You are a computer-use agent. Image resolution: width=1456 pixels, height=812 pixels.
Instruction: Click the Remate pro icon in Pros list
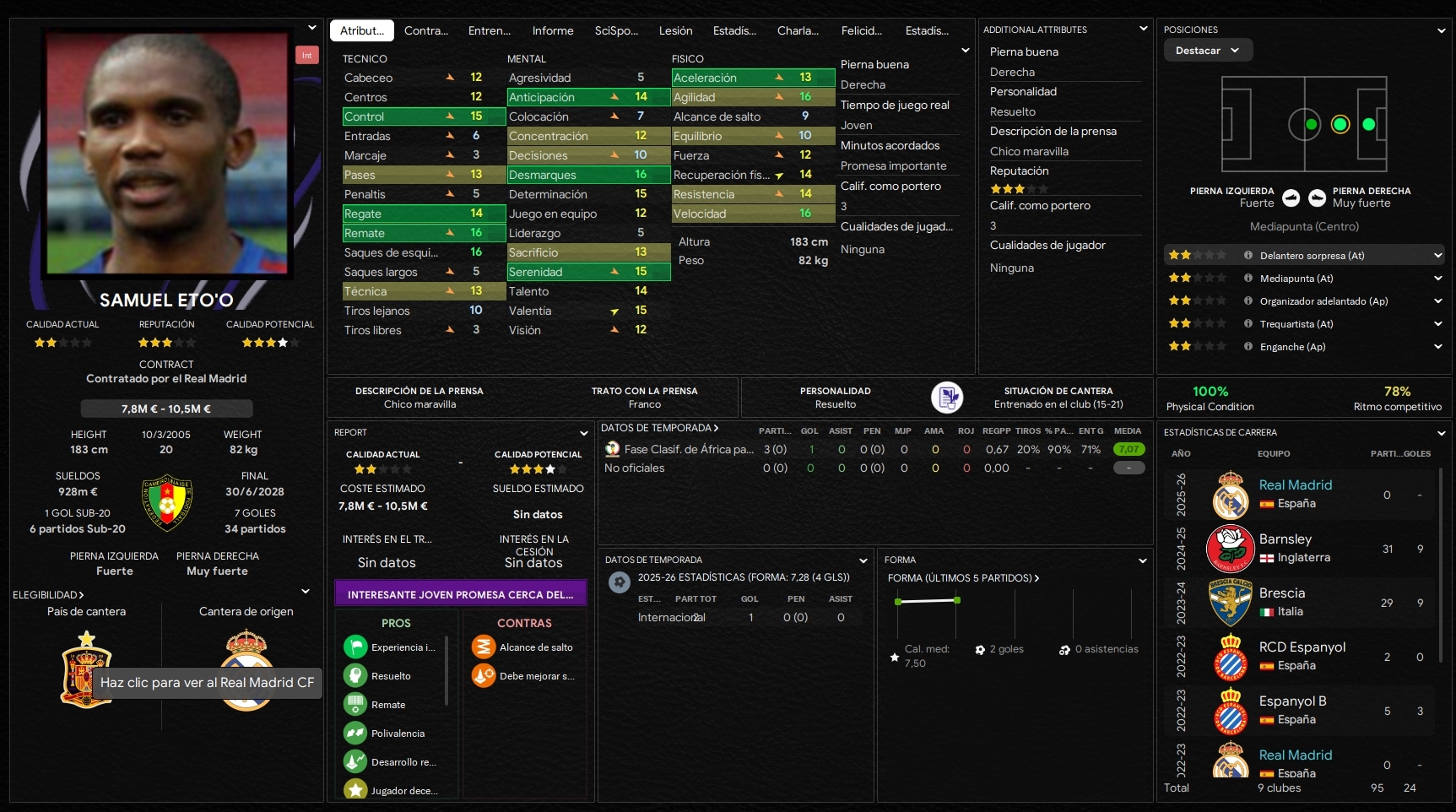pos(355,705)
